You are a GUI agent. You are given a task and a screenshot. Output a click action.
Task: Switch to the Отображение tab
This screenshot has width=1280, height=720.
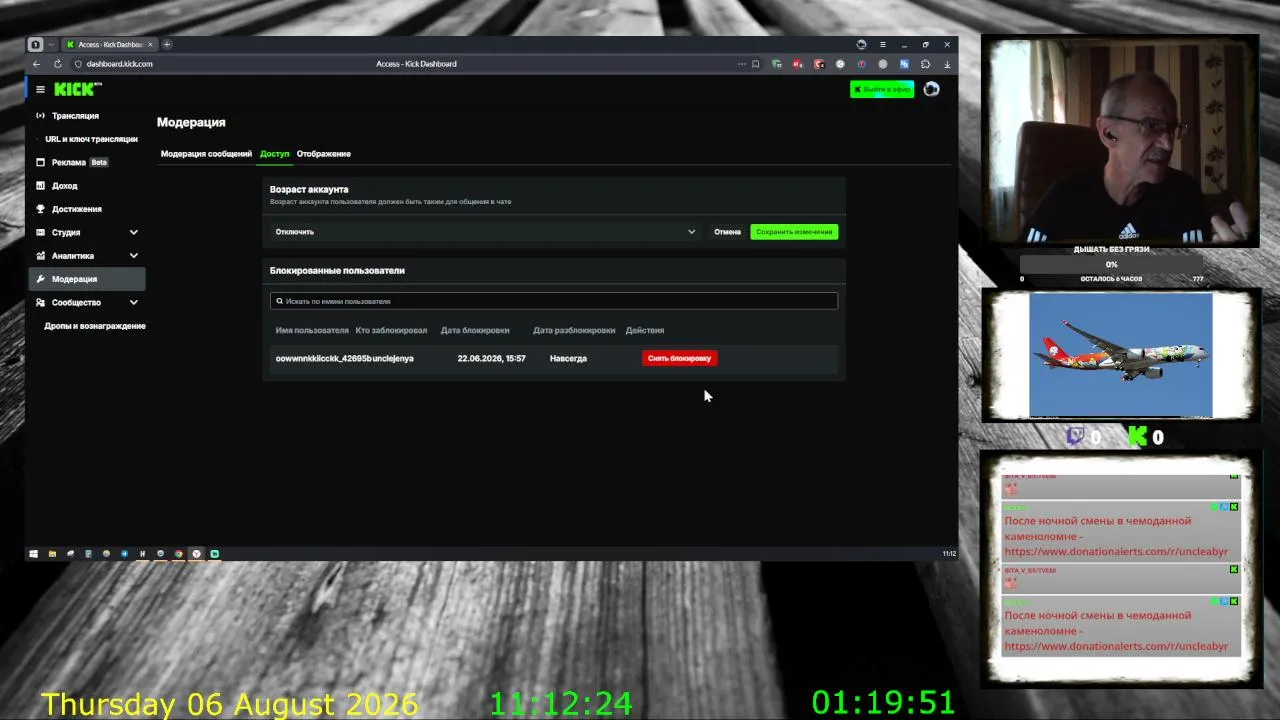(323, 154)
